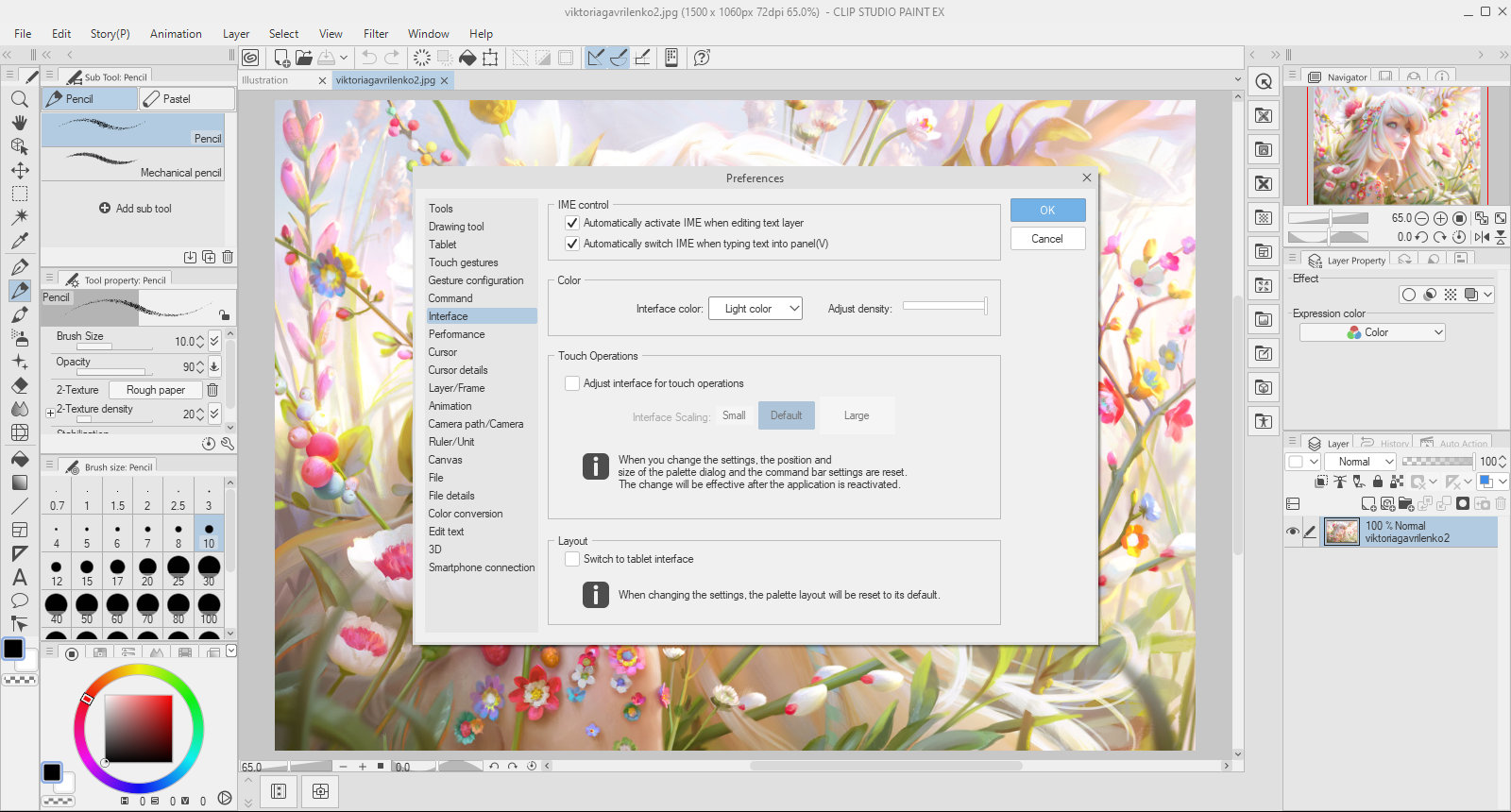
Task: Select the Eraser tool
Action: pyautogui.click(x=20, y=385)
